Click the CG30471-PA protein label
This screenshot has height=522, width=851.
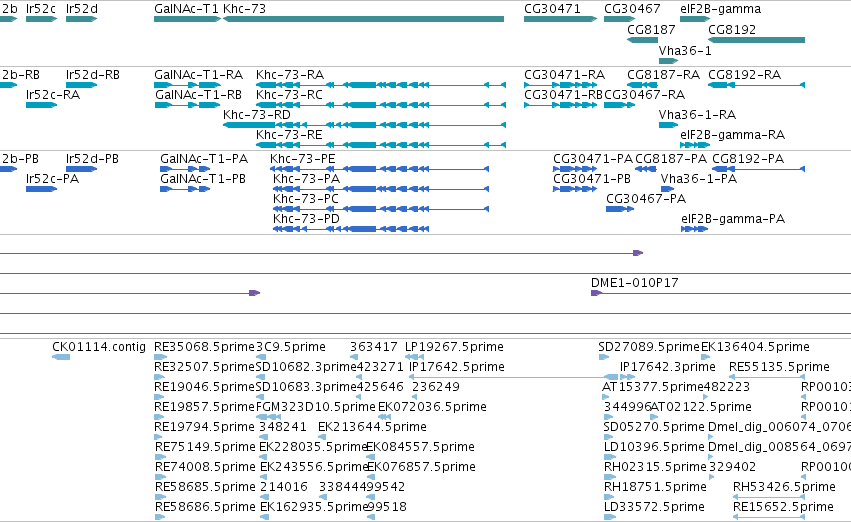click(x=593, y=158)
